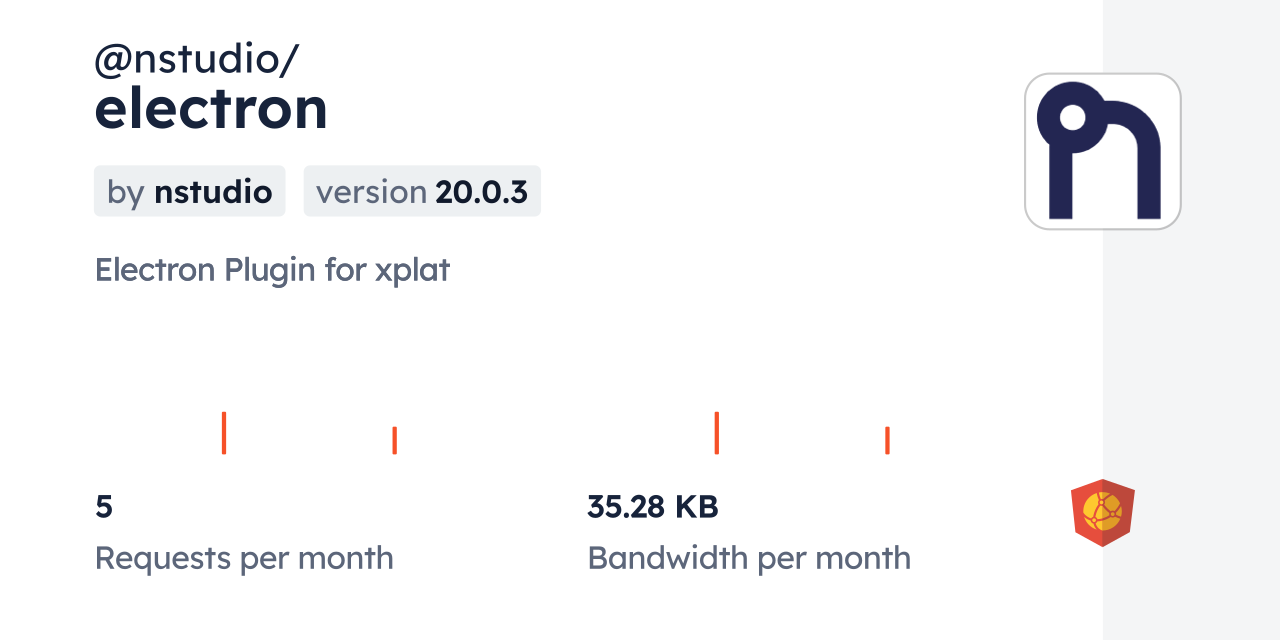Select the tall bar in requests chart
The width and height of the screenshot is (1280, 640).
pos(224,433)
